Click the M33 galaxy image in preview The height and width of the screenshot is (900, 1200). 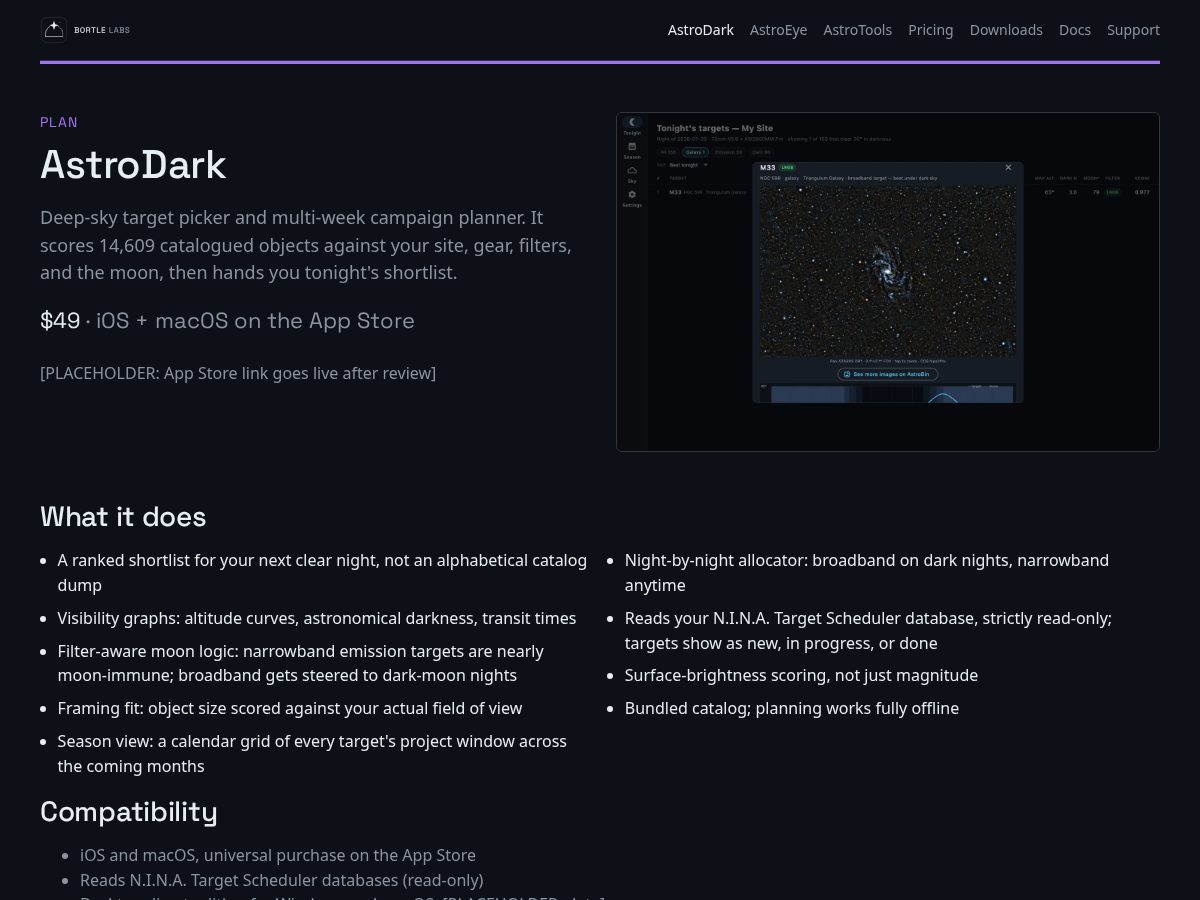[888, 271]
